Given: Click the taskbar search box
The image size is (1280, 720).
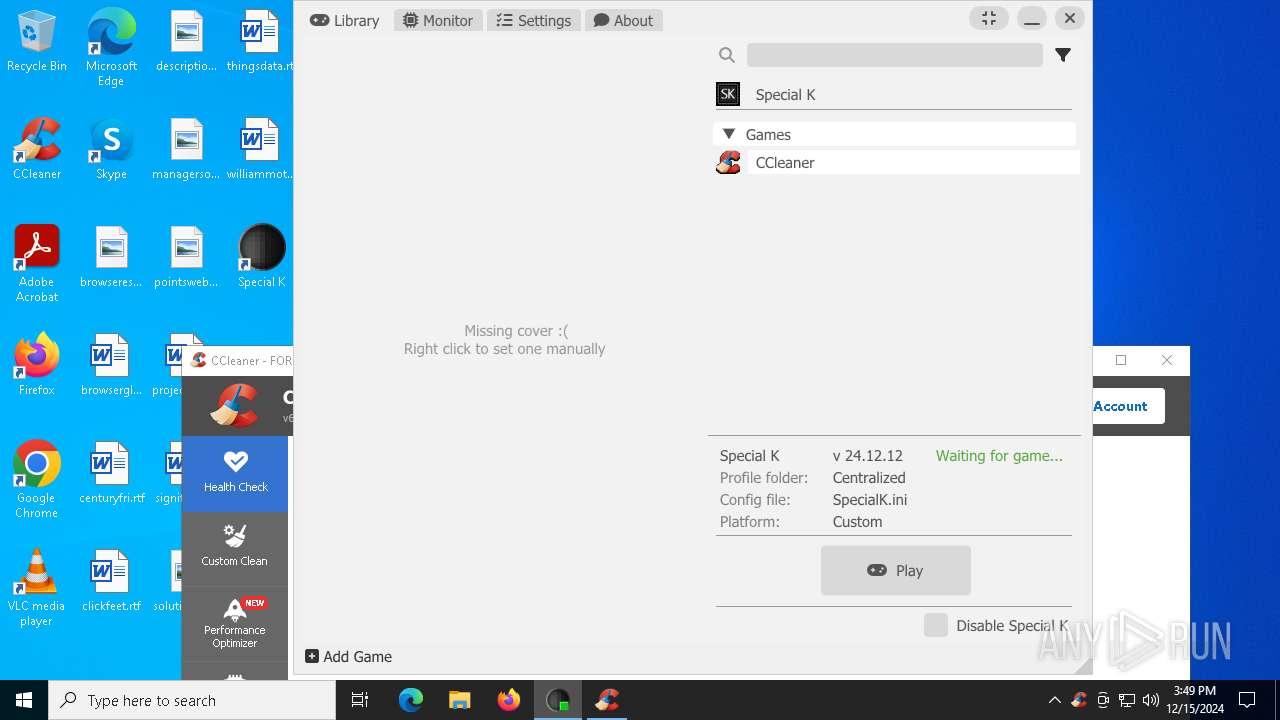Looking at the screenshot, I should 192,700.
